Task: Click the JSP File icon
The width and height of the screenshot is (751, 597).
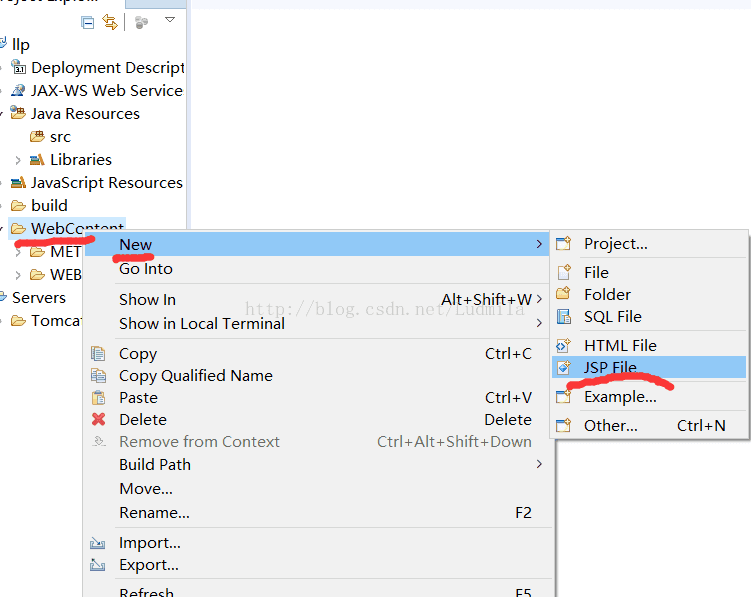Action: 564,367
